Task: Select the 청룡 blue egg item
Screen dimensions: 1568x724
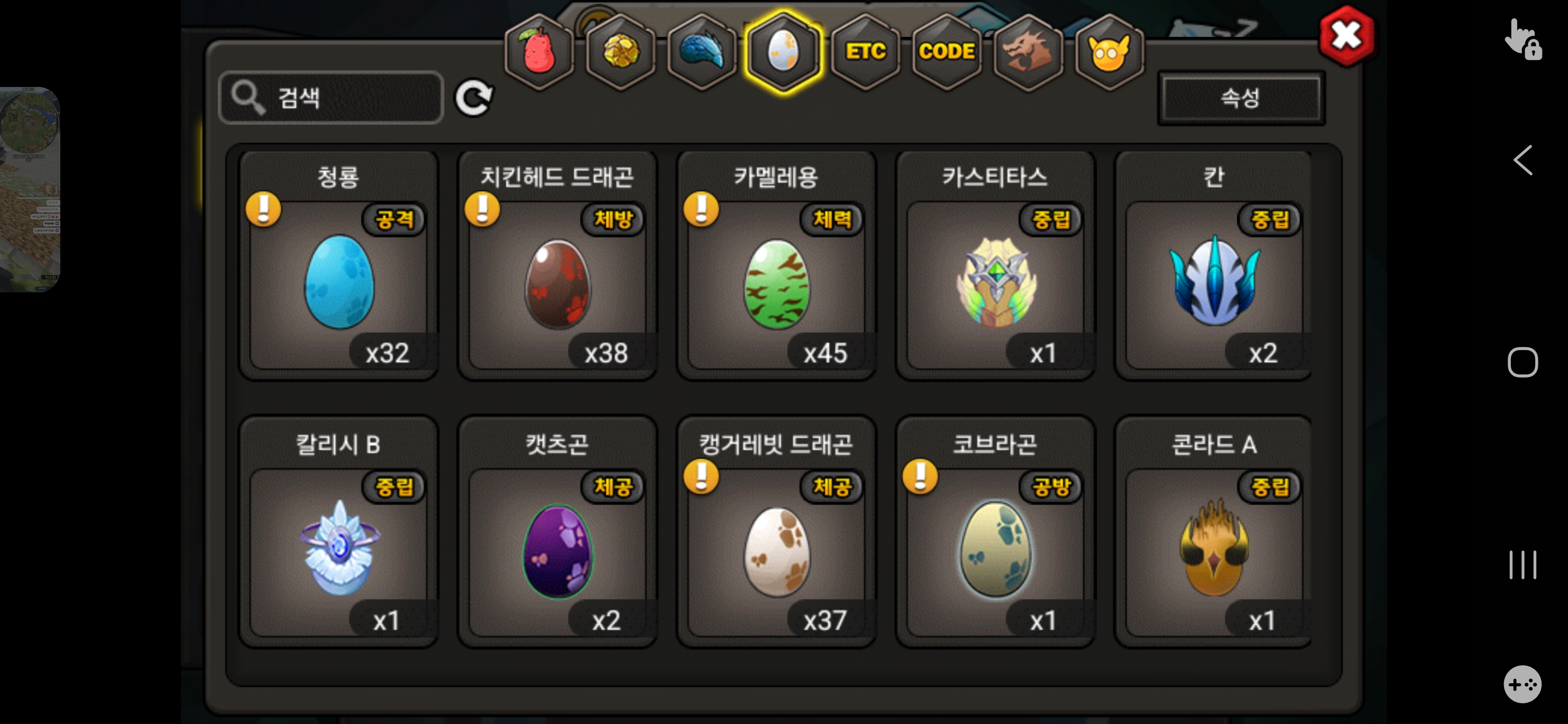Action: (338, 266)
